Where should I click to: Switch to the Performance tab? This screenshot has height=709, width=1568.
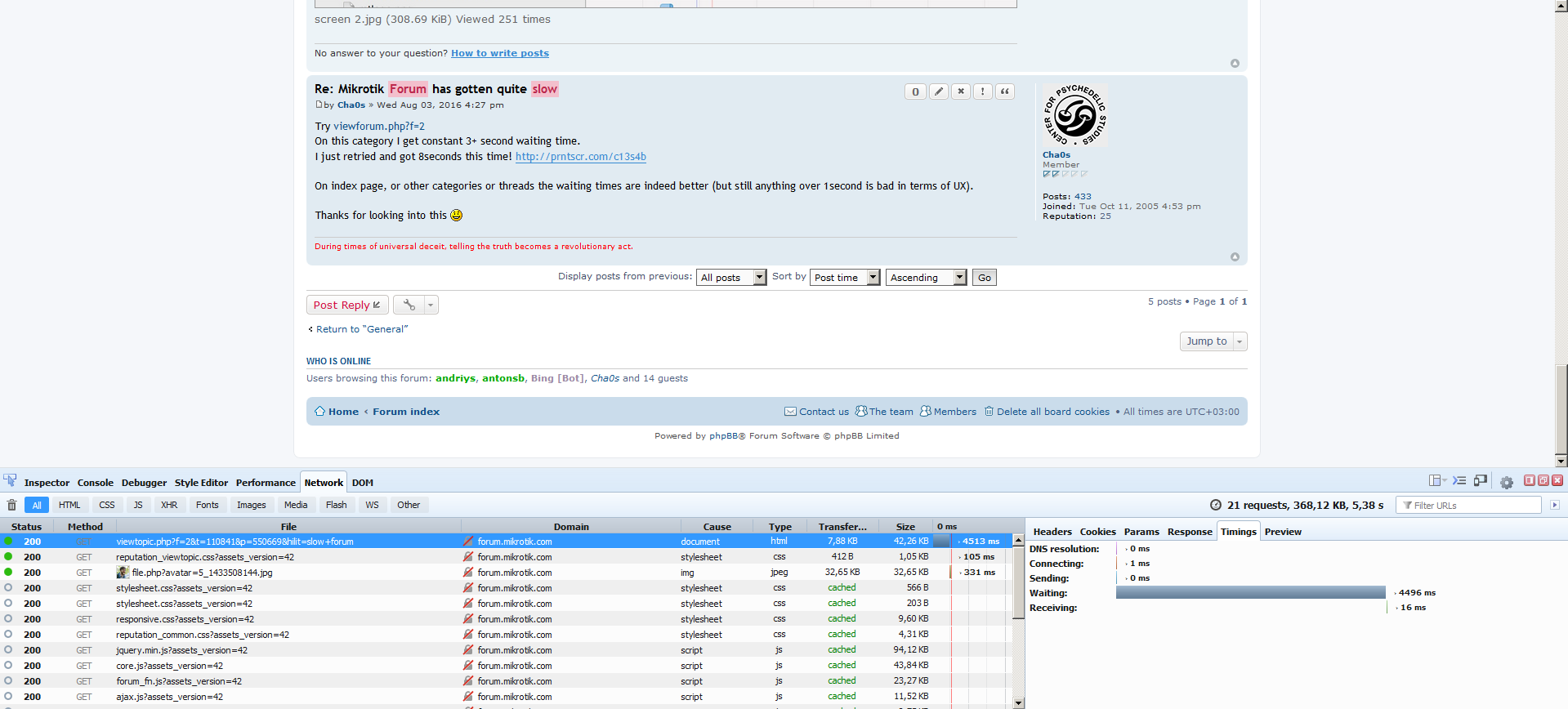point(266,483)
